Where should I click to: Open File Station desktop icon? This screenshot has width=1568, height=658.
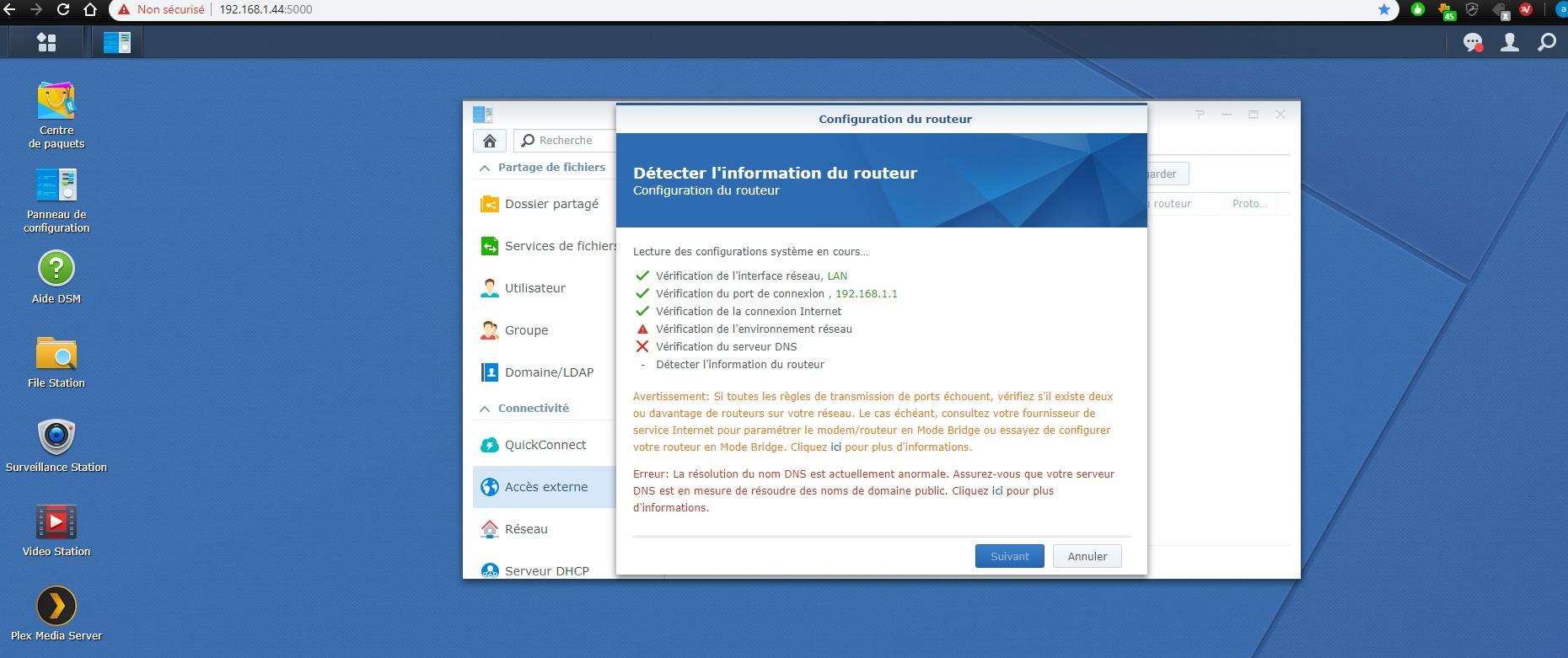pyautogui.click(x=56, y=362)
